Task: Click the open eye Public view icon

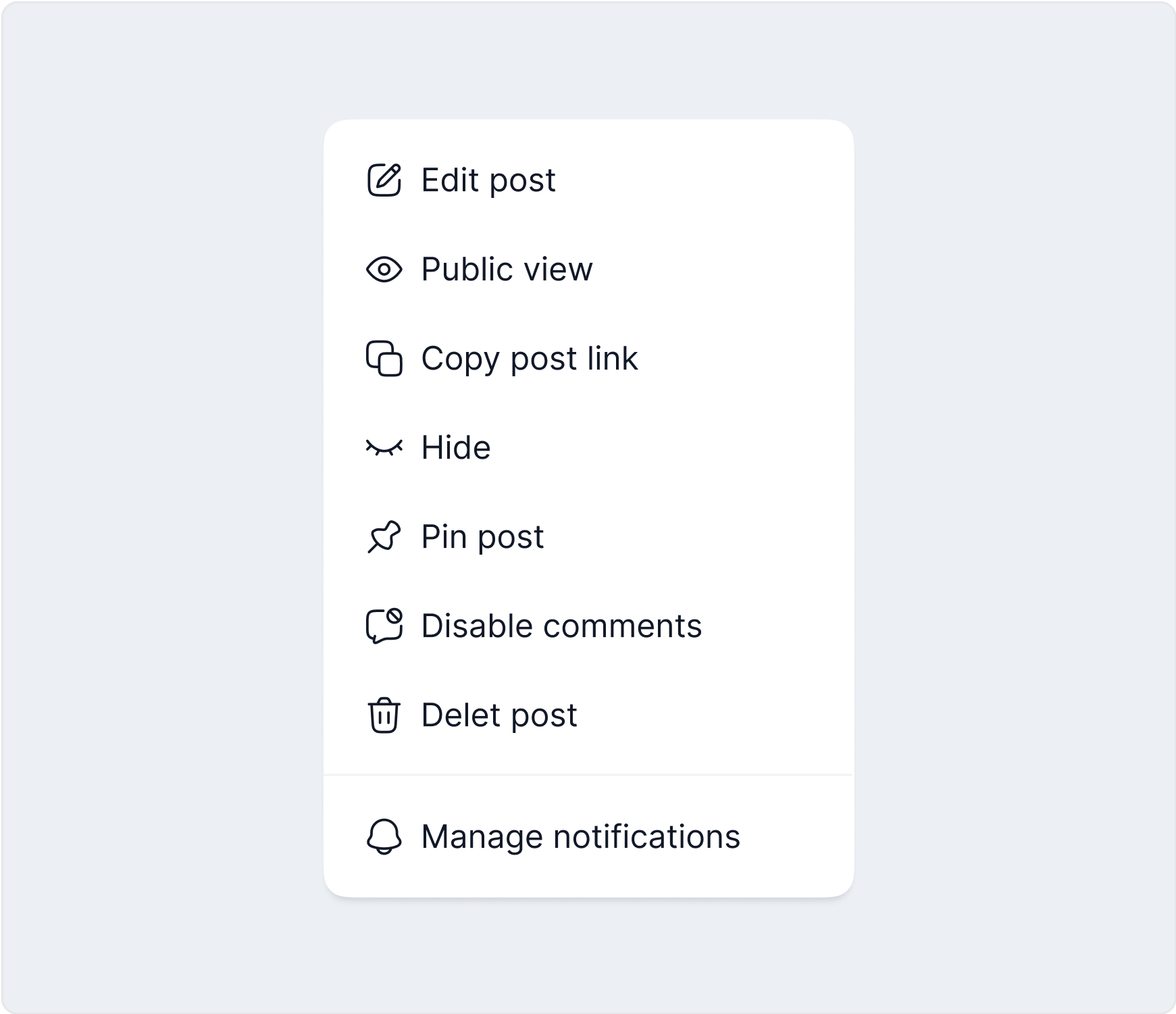Action: (384, 269)
